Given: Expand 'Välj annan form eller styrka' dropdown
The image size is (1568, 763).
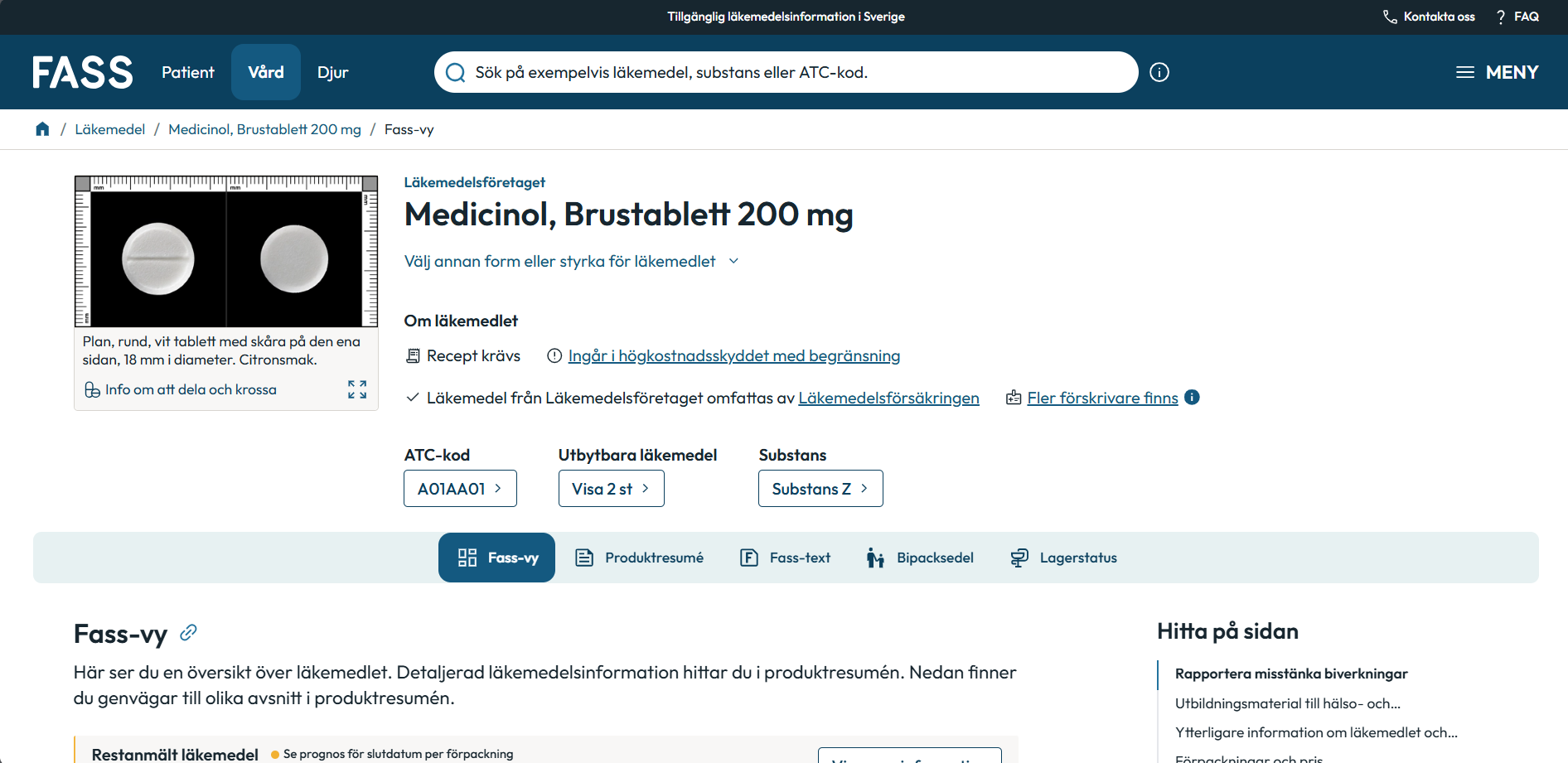Looking at the screenshot, I should point(571,262).
